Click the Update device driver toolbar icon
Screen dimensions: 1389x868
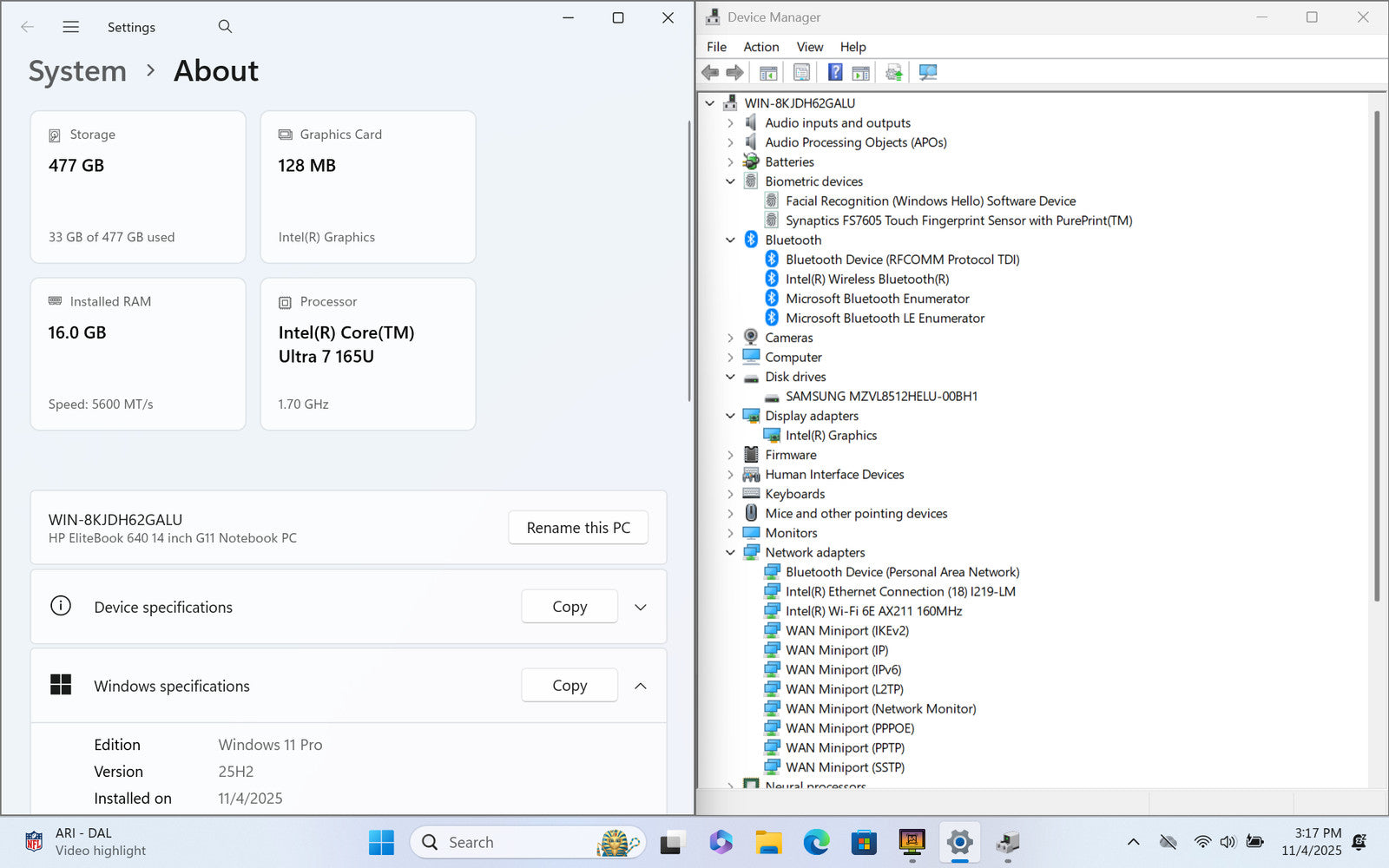[893, 73]
